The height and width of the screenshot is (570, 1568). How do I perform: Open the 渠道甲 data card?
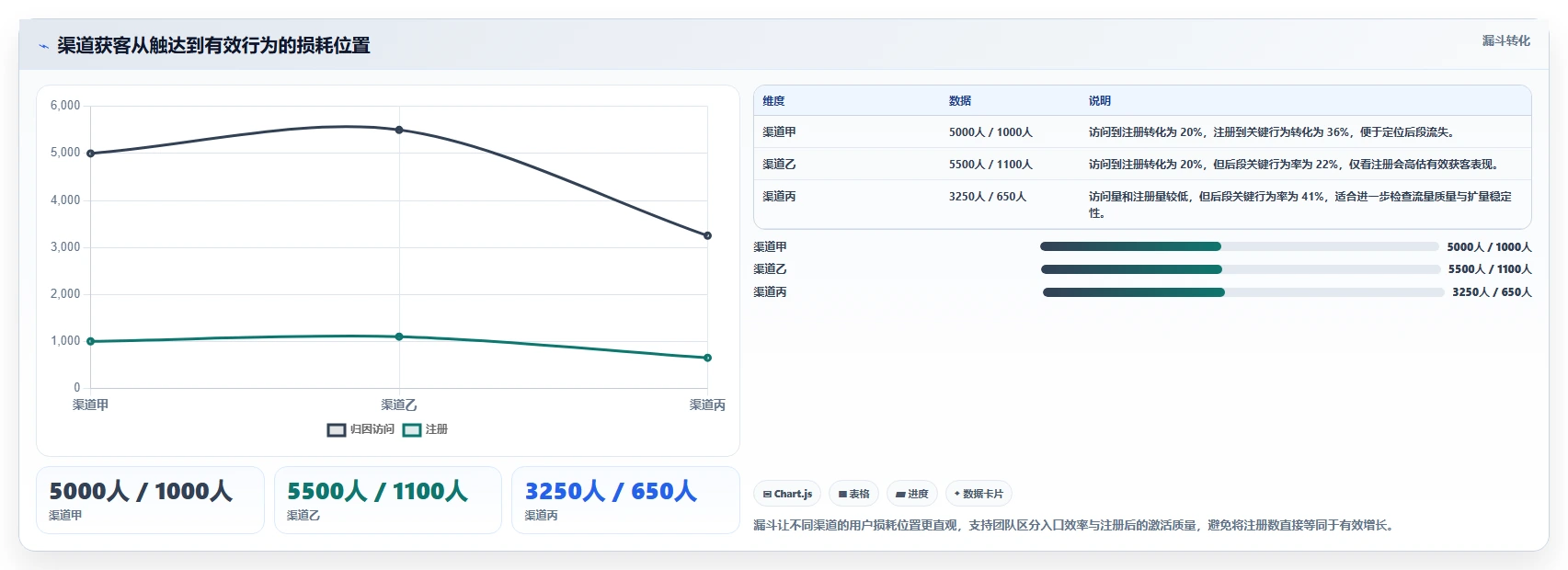click(150, 500)
